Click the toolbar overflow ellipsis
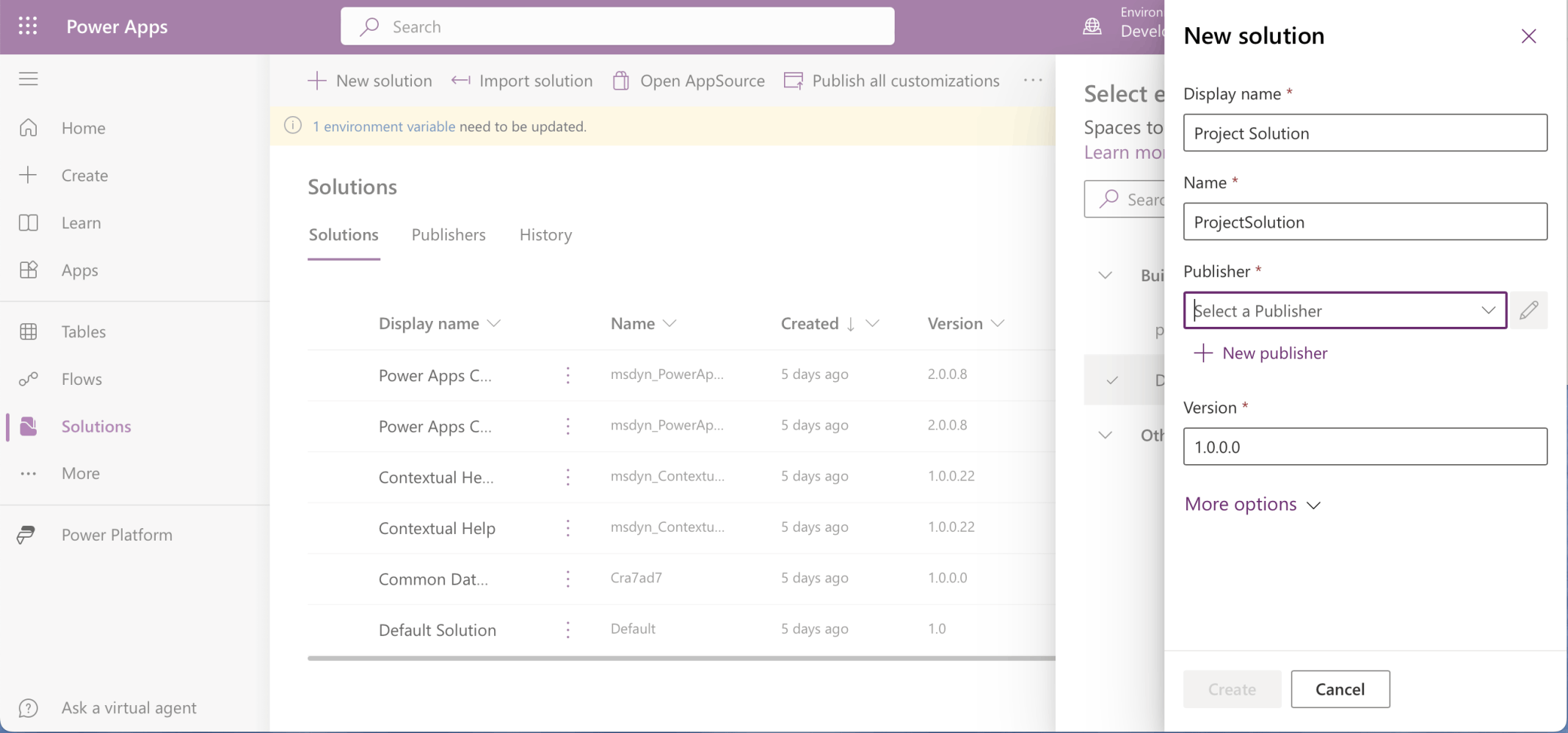 pyautogui.click(x=1032, y=81)
